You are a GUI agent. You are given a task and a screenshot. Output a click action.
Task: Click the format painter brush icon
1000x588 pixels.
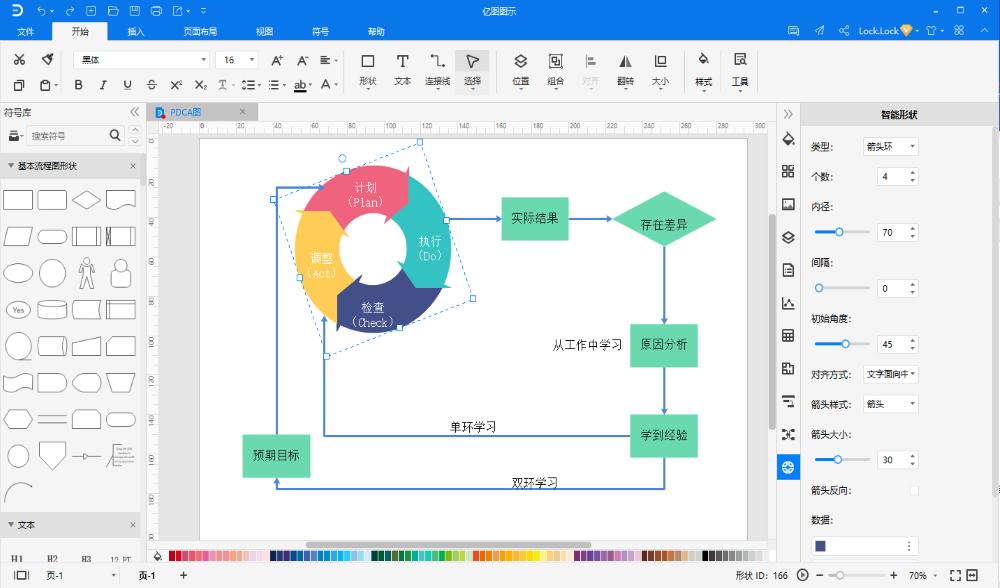(x=47, y=60)
